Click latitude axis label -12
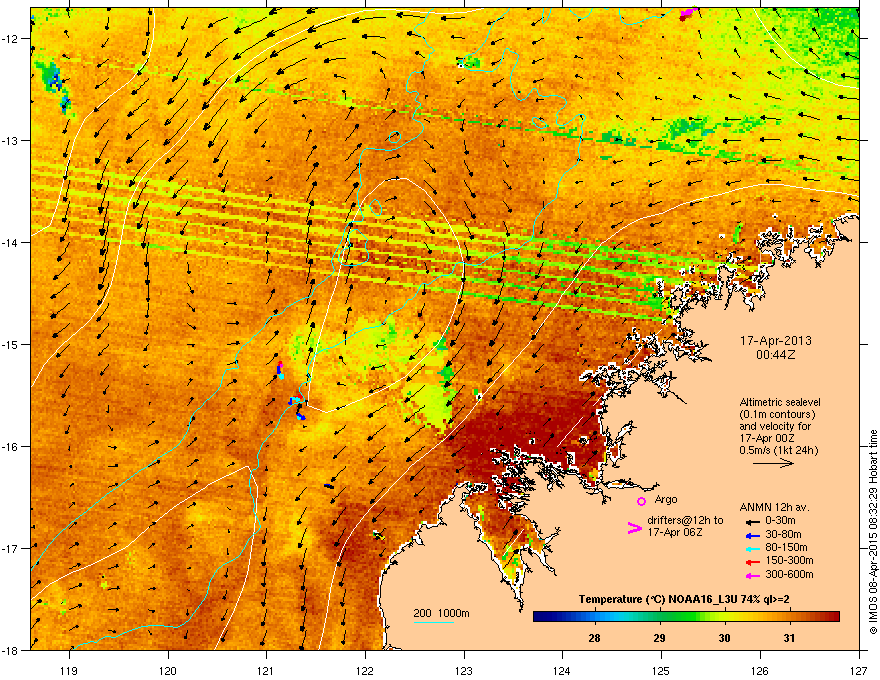880x680 pixels. click(x=10, y=39)
